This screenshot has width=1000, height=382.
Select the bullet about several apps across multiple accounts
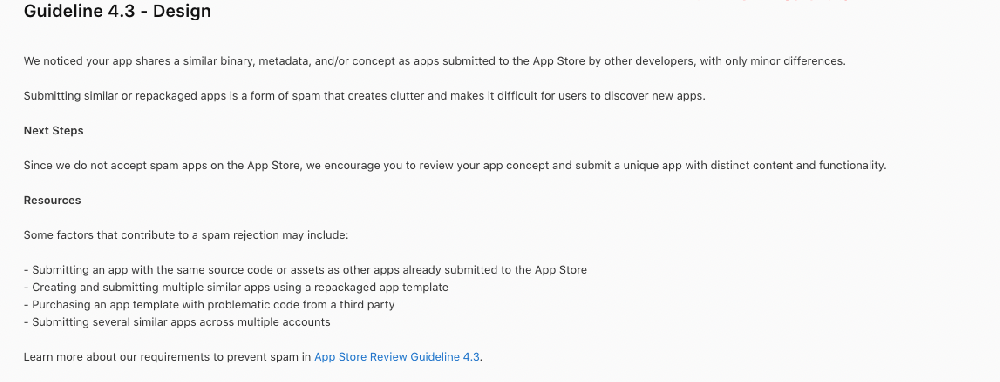click(x=177, y=322)
